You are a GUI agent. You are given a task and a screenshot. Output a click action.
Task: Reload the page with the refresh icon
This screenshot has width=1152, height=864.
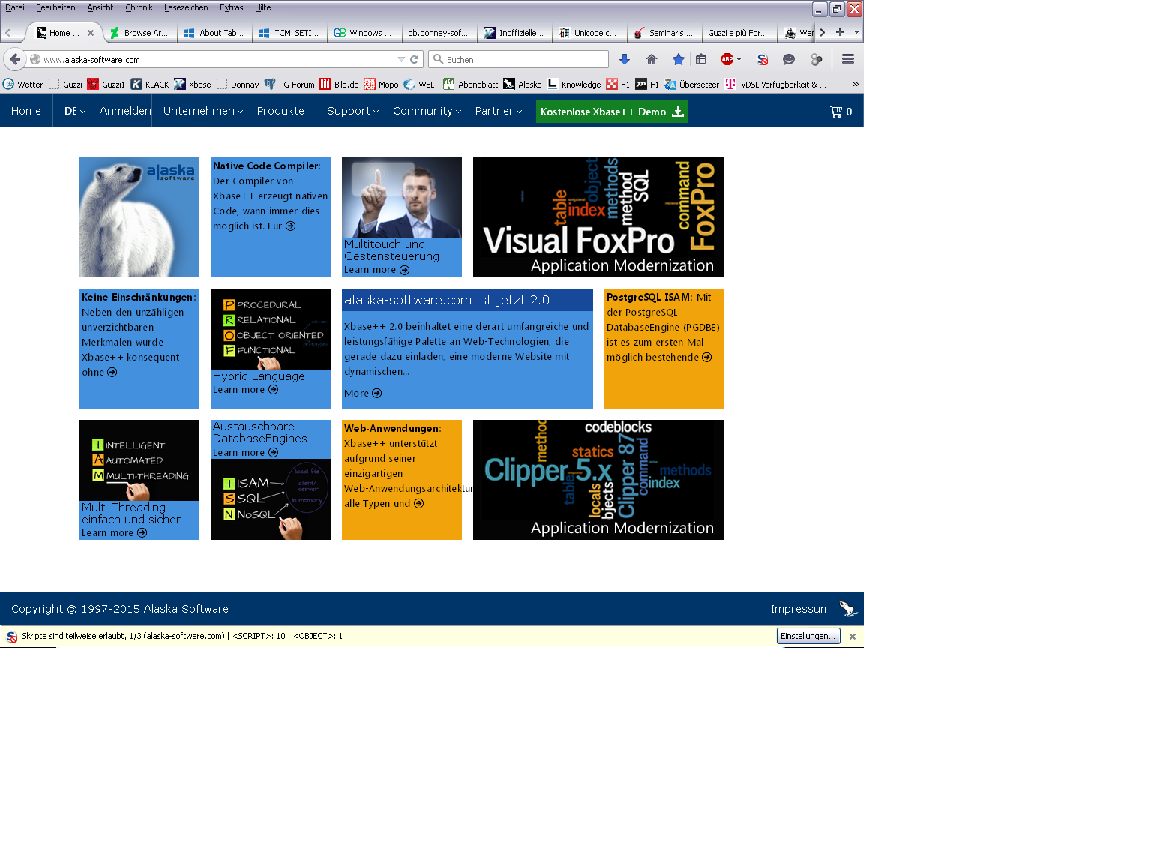[414, 60]
